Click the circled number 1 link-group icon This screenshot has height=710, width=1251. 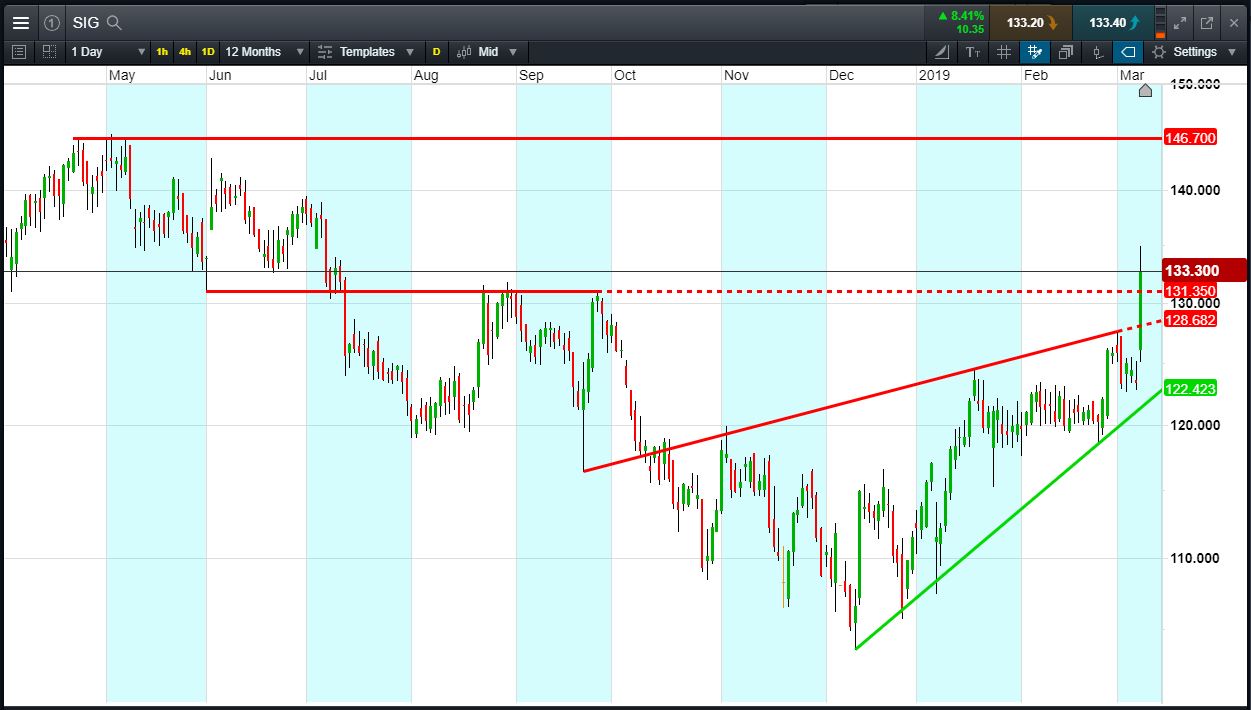point(52,22)
